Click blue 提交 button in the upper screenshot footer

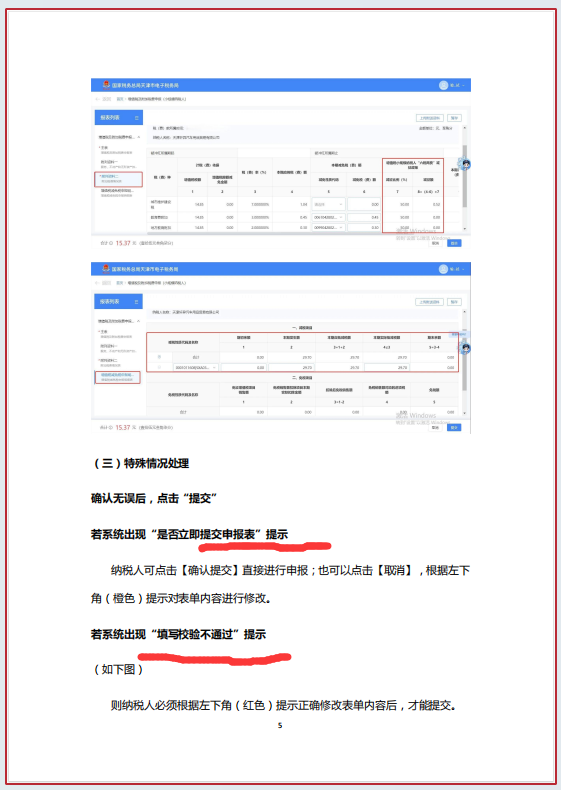[x=454, y=243]
